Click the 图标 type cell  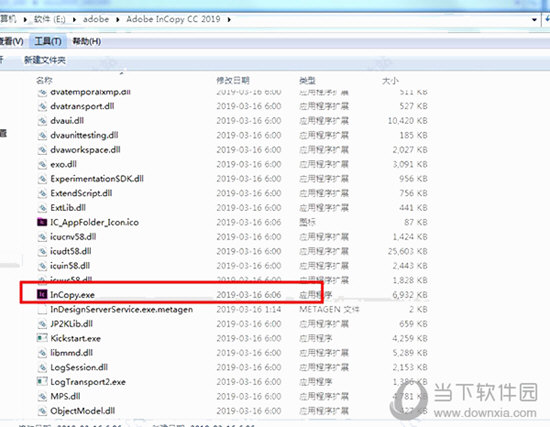[x=307, y=222]
